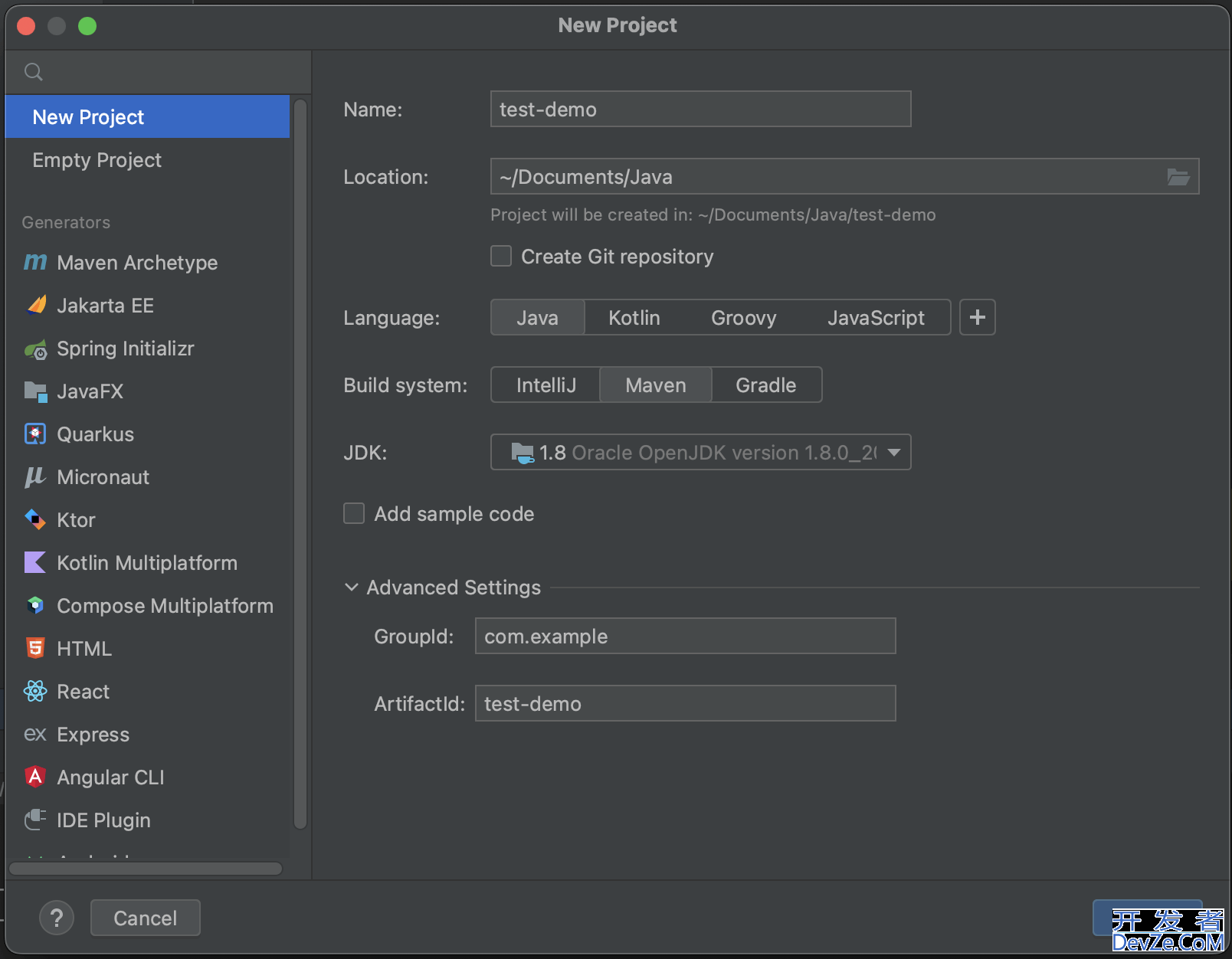Click the search magnifier icon
The width and height of the screenshot is (1232, 959).
33,72
